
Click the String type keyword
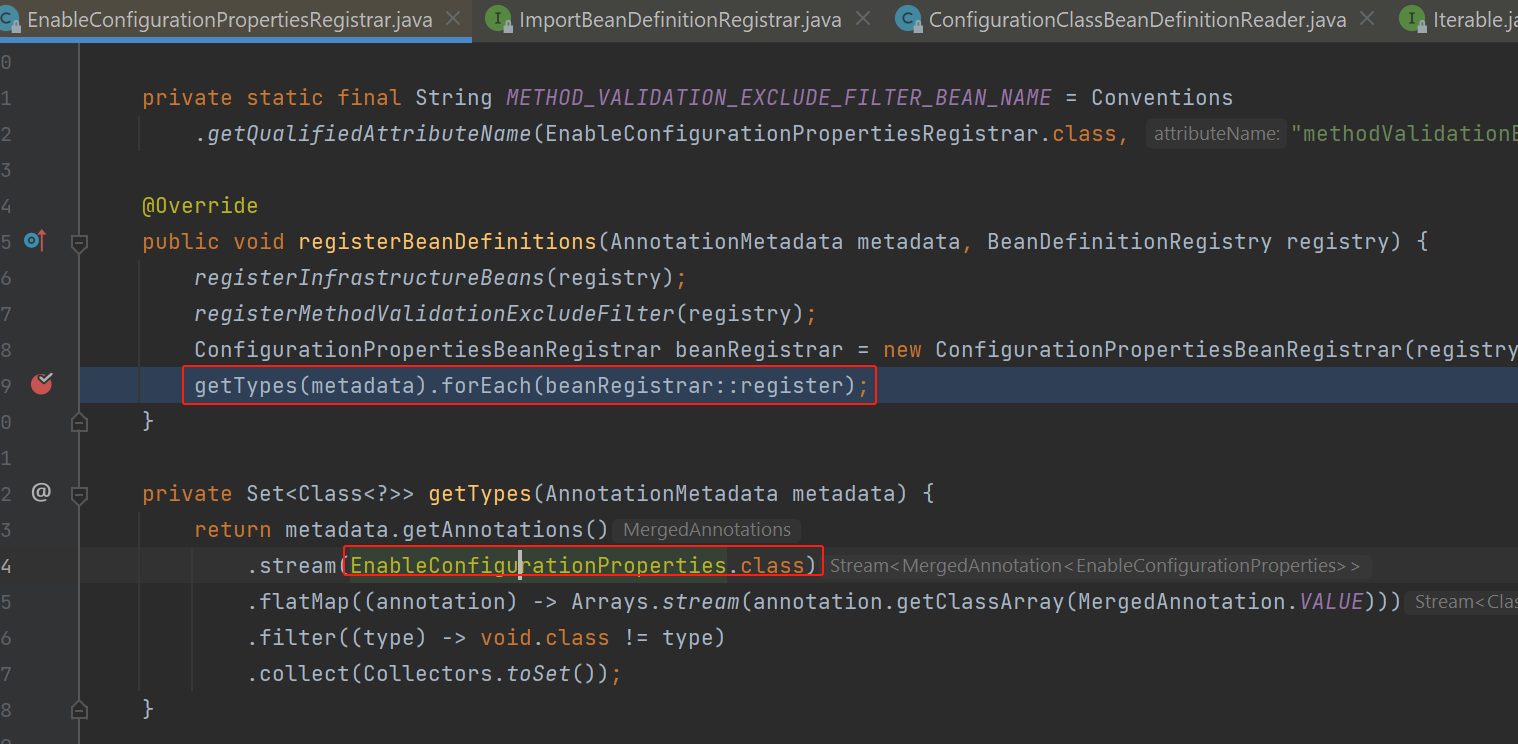point(453,98)
